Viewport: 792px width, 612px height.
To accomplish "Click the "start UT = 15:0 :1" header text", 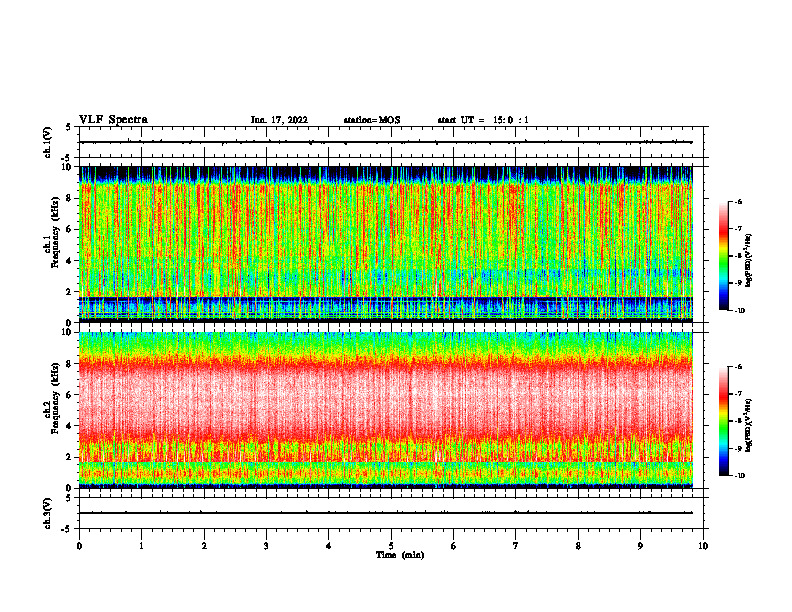I will click(483, 120).
